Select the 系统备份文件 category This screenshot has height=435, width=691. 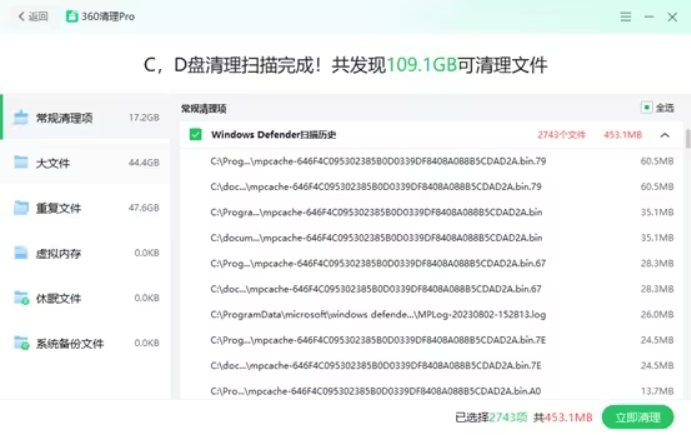[86, 343]
